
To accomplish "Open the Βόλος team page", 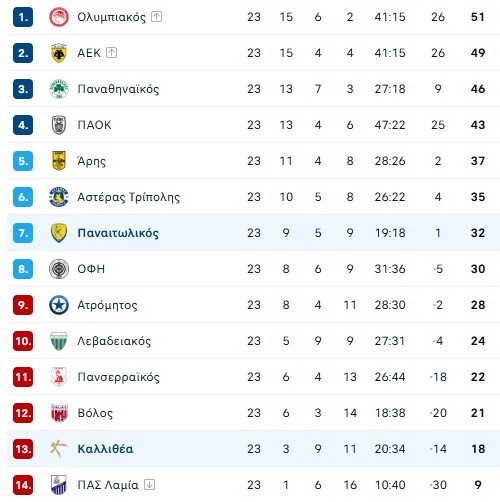I will click(x=95, y=413).
